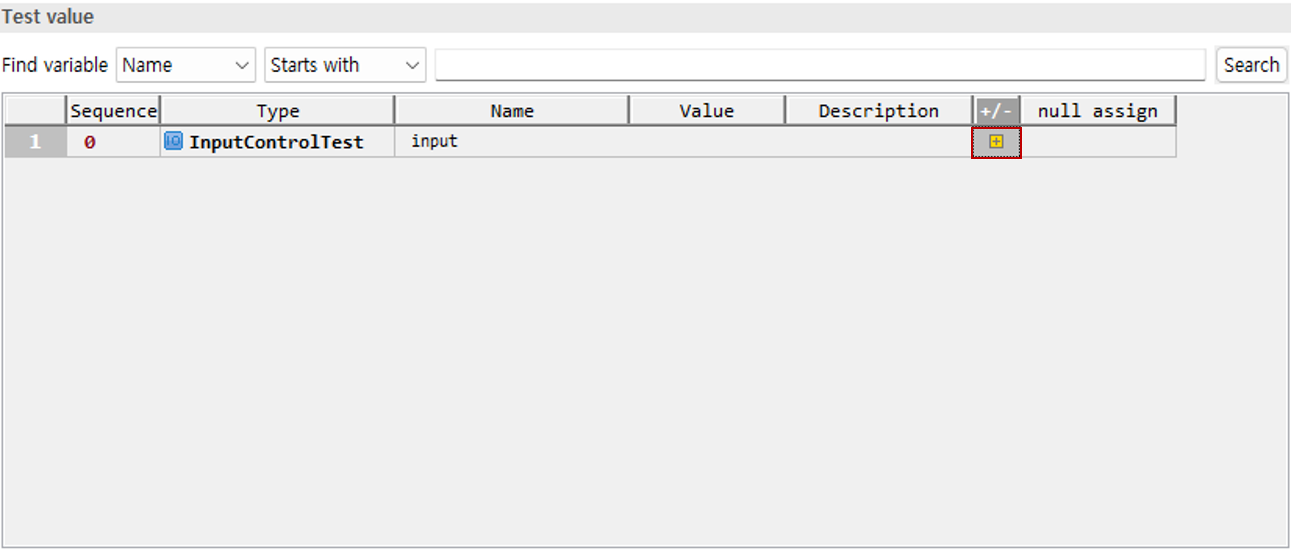Focus the Find variable text box
The width and height of the screenshot is (1291, 556).
(820, 65)
